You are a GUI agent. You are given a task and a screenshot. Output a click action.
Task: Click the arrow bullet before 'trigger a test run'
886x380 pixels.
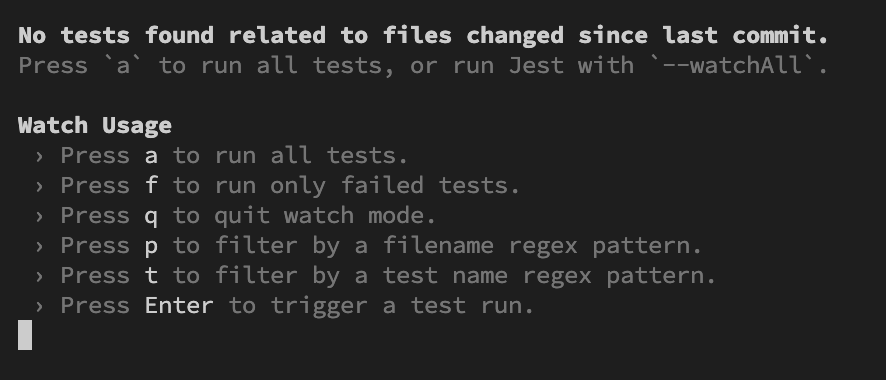point(39,305)
